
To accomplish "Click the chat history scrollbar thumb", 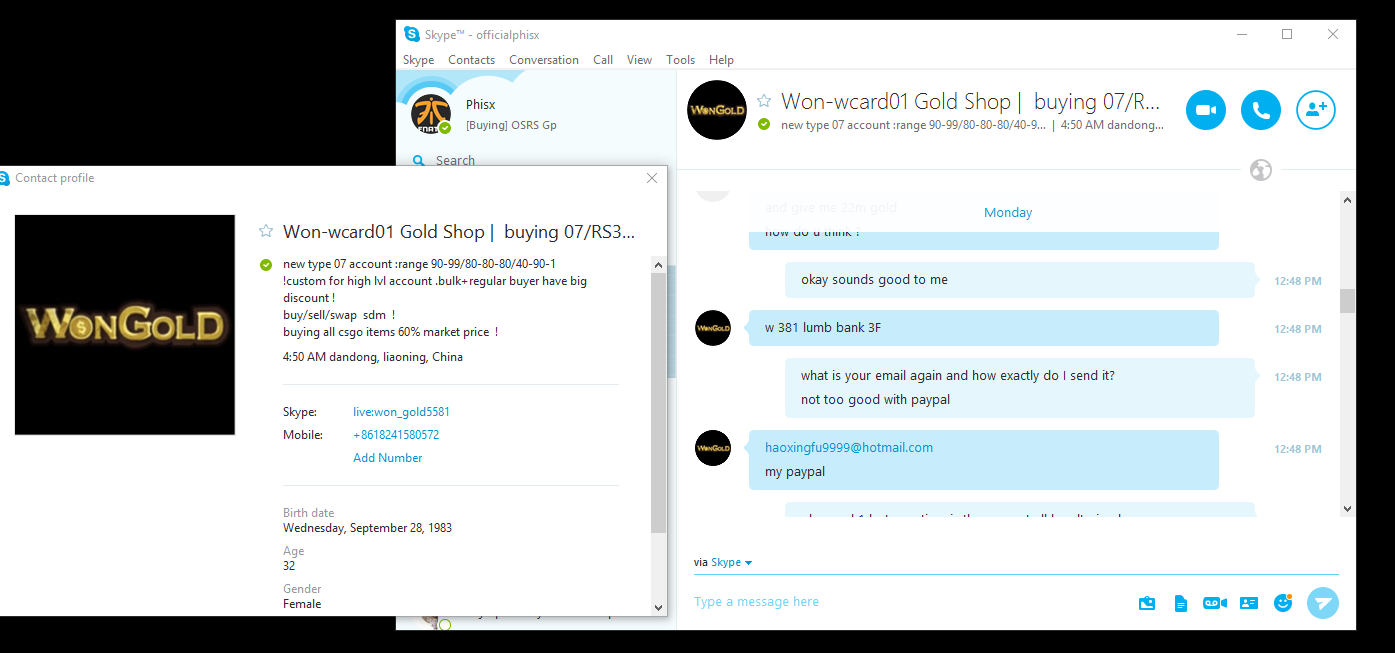I will tap(1347, 301).
